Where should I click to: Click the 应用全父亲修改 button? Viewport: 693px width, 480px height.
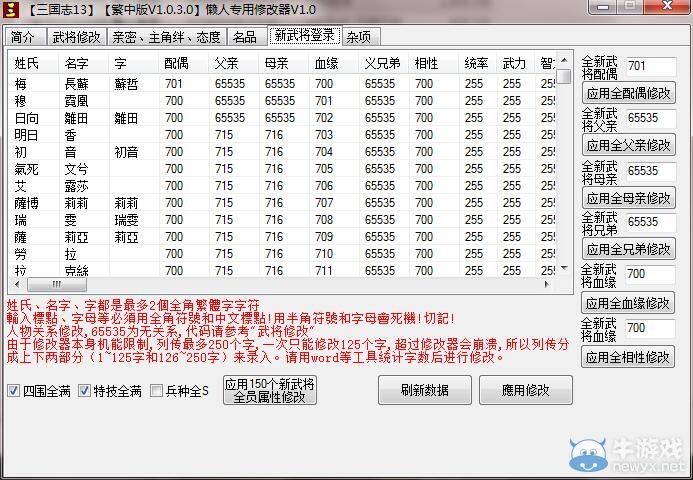point(628,145)
